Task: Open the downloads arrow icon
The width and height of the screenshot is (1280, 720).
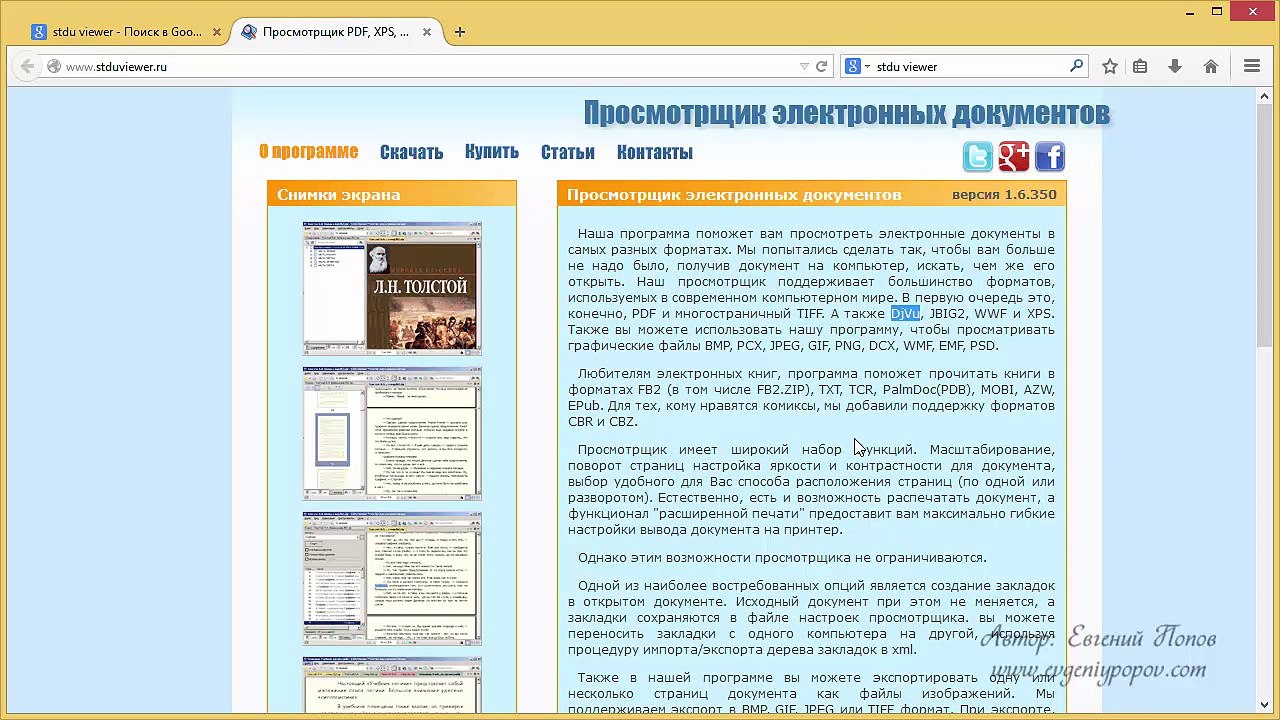Action: tap(1175, 66)
